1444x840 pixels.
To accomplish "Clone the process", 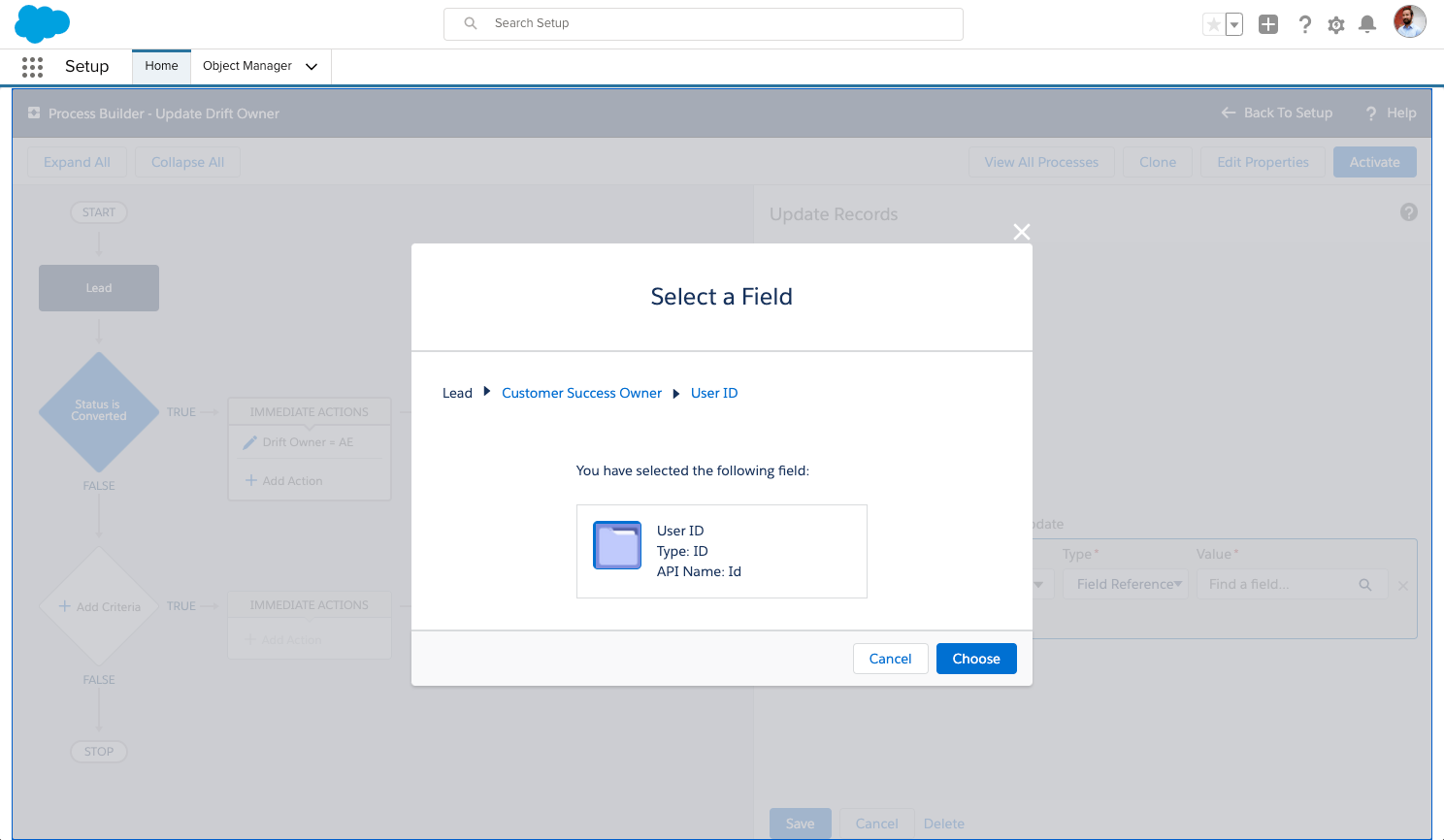I will pos(1158,162).
